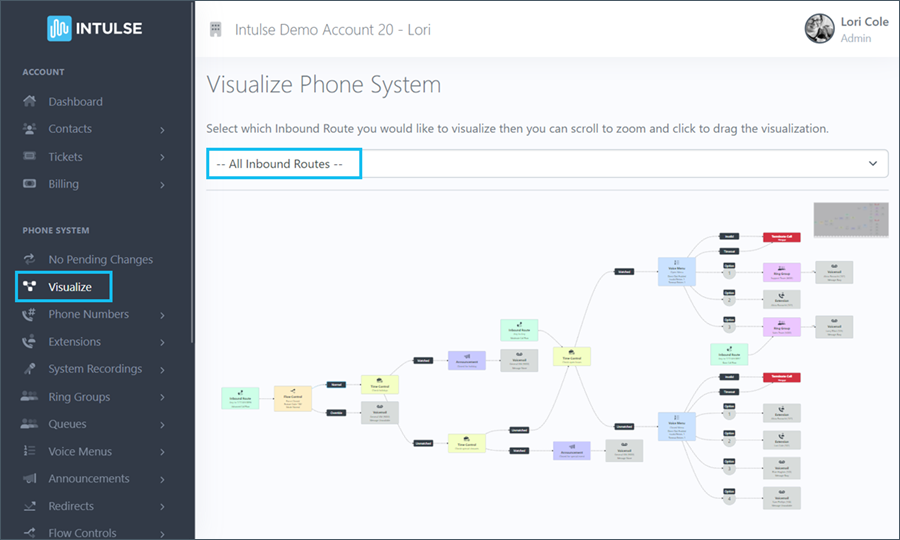Click the -- All Inbound Routes -- selection text

[x=280, y=164]
